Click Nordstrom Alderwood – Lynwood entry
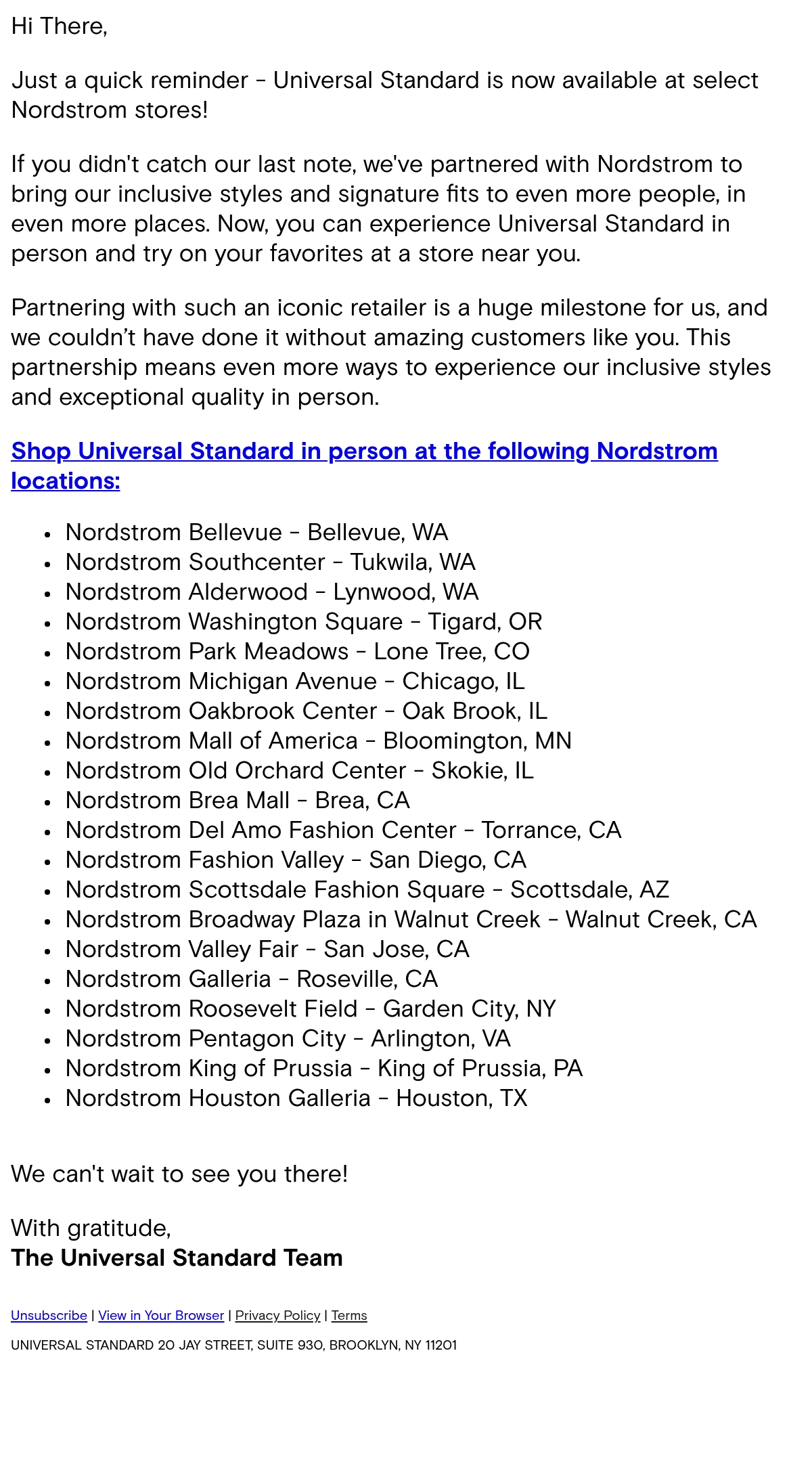This screenshot has width=812, height=1462. tap(271, 592)
